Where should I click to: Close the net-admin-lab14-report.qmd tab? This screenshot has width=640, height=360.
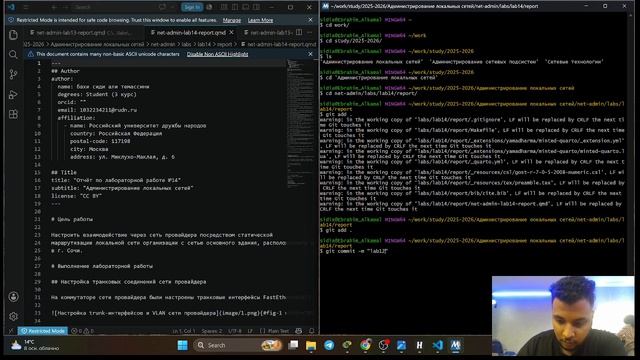231,32
